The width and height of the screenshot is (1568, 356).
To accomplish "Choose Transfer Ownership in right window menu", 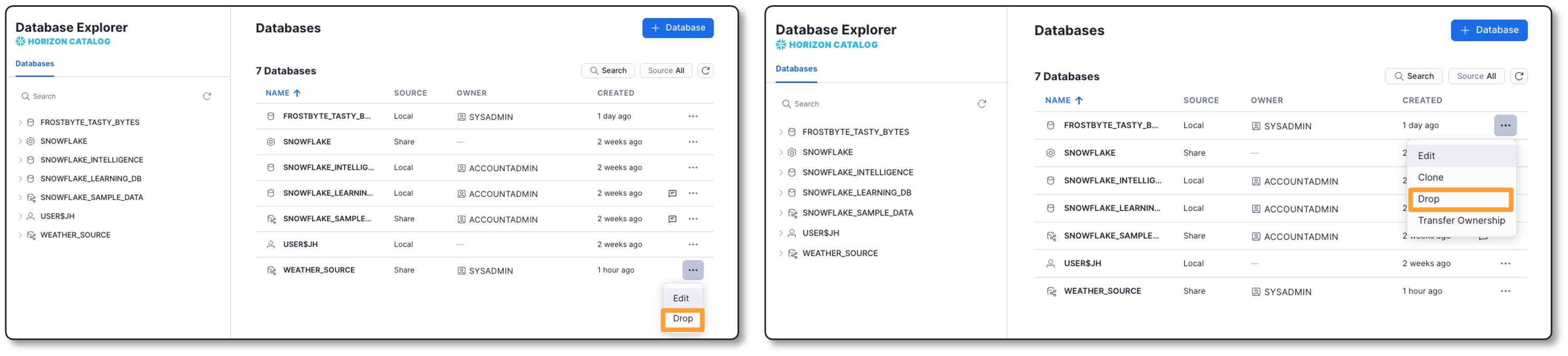I will 1461,221.
